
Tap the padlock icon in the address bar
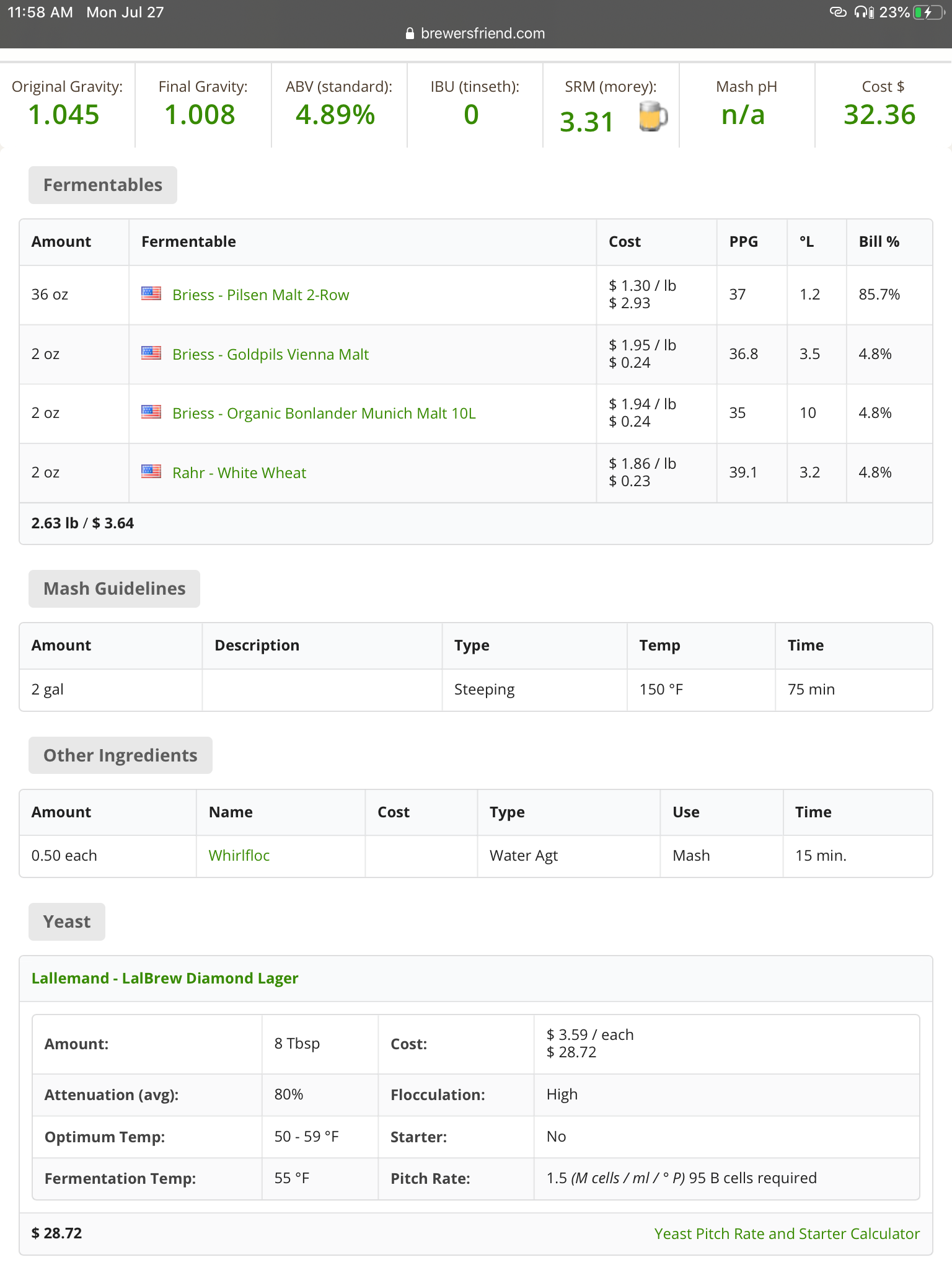pos(410,33)
